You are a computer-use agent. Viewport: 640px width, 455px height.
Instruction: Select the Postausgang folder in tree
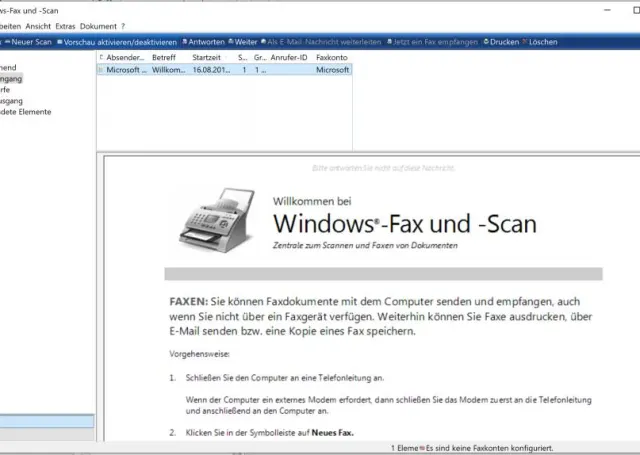click(11, 101)
